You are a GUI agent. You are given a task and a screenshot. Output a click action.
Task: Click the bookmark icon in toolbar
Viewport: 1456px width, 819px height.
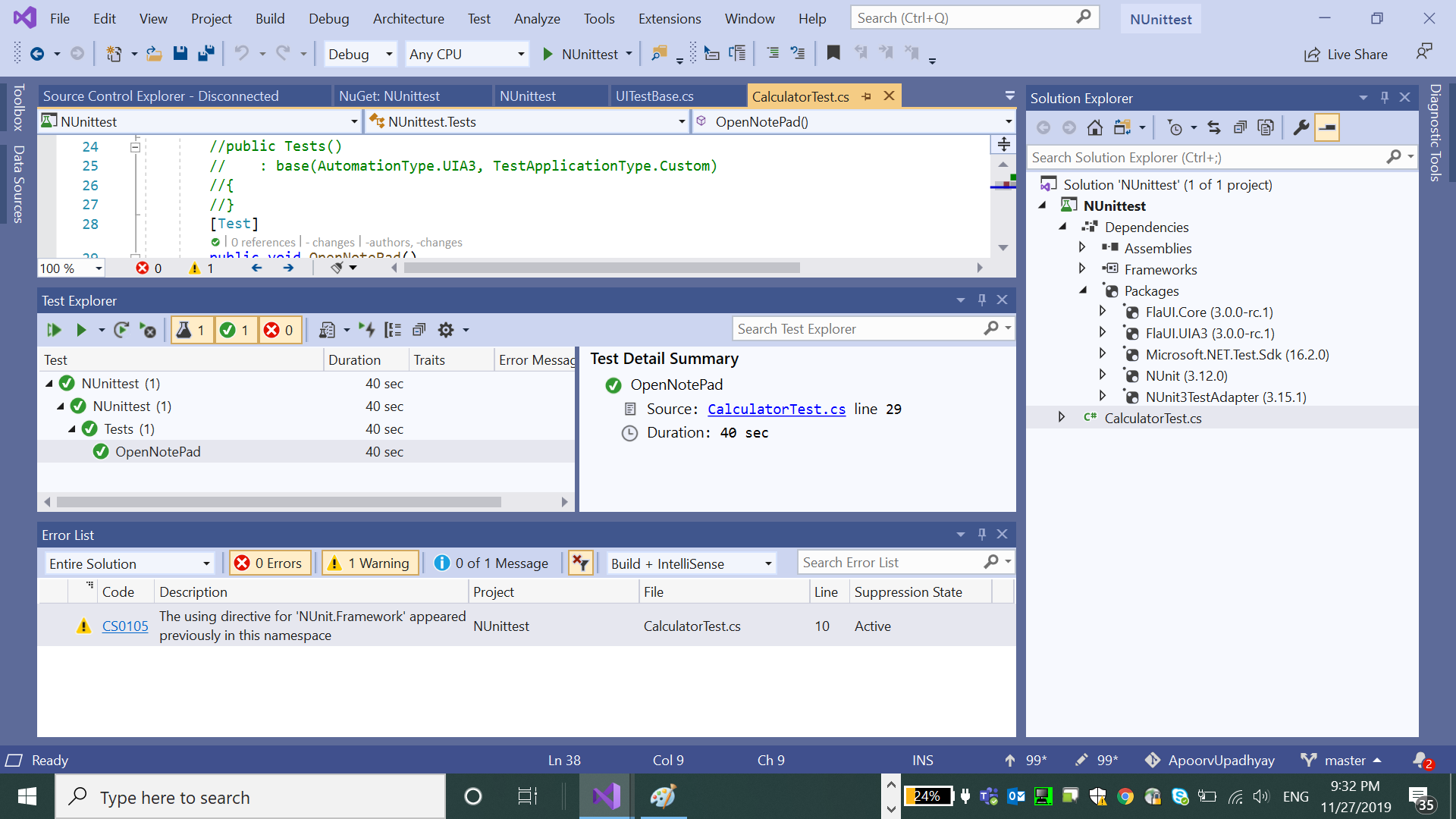tap(833, 53)
